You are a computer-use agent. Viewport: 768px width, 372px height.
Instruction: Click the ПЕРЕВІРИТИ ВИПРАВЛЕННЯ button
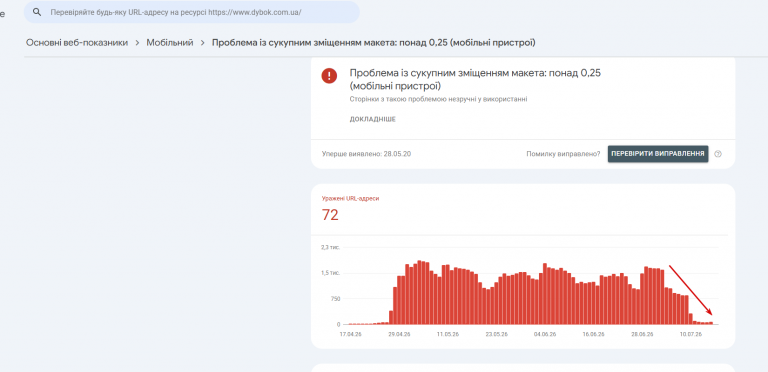point(658,154)
